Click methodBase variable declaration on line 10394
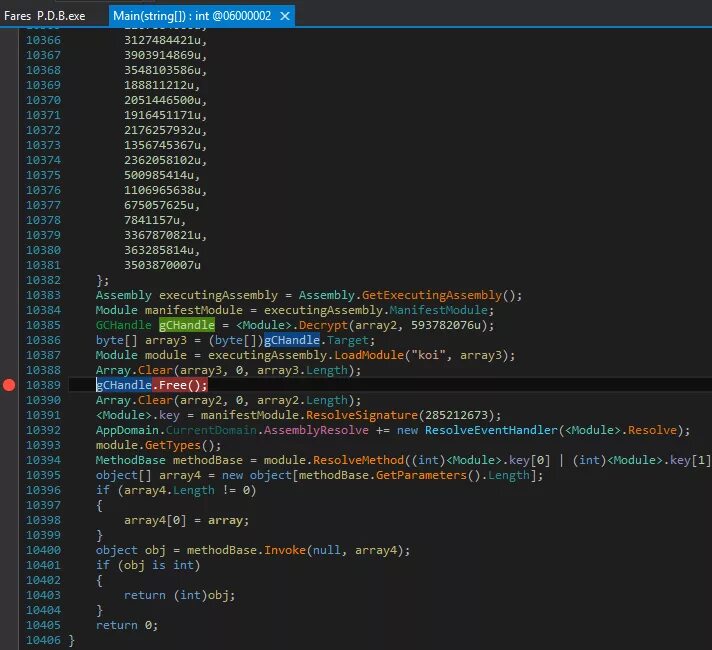 [208, 460]
